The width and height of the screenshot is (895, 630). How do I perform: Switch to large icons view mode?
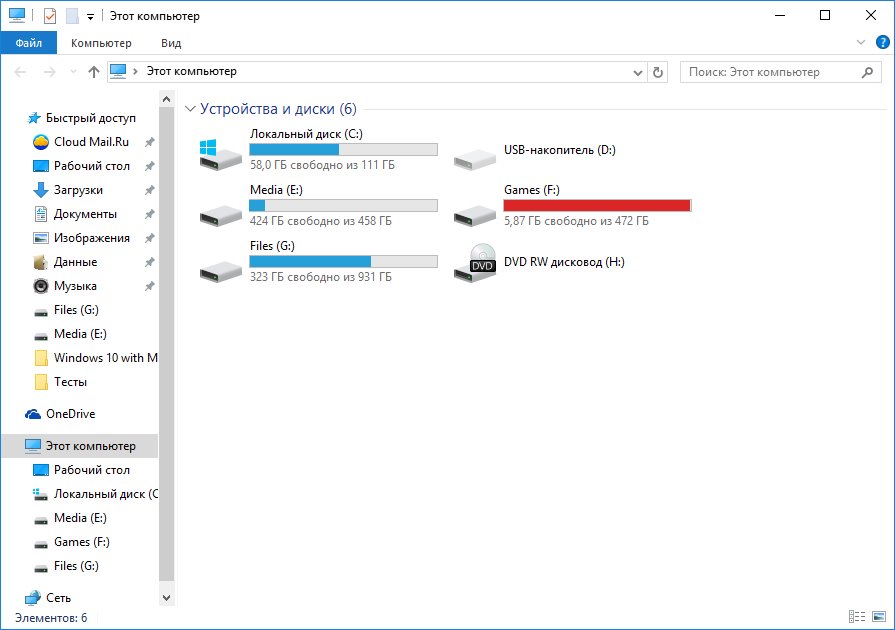(879, 617)
